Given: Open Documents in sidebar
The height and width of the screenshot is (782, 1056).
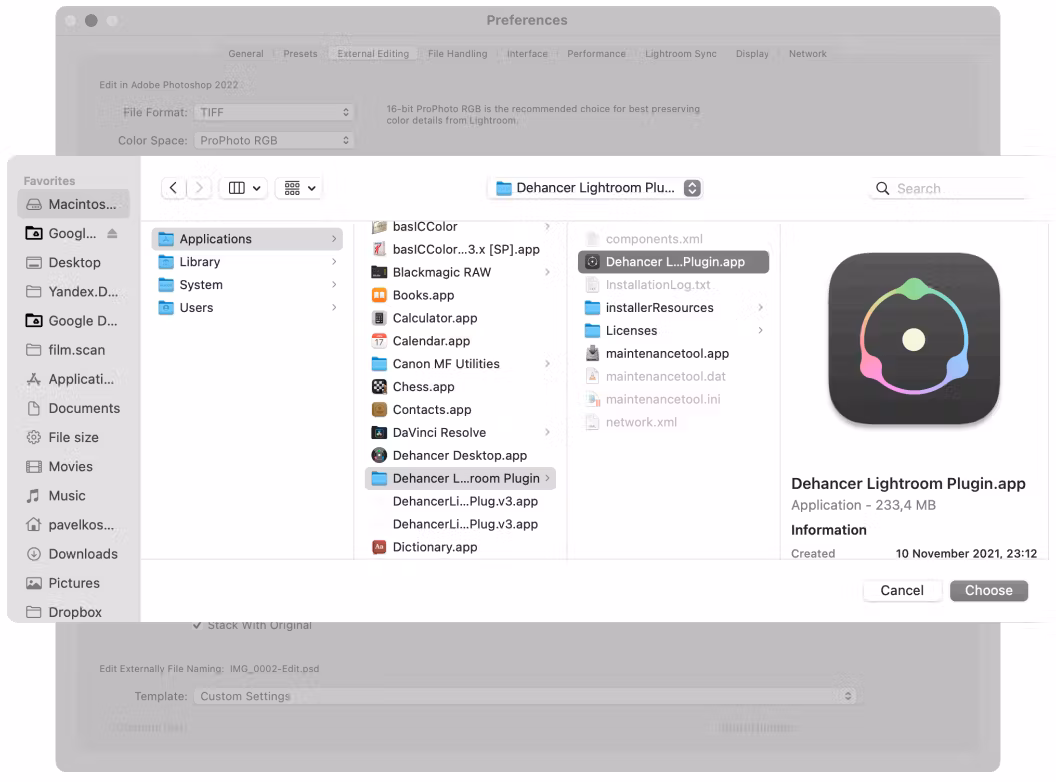Looking at the screenshot, I should (73, 408).
